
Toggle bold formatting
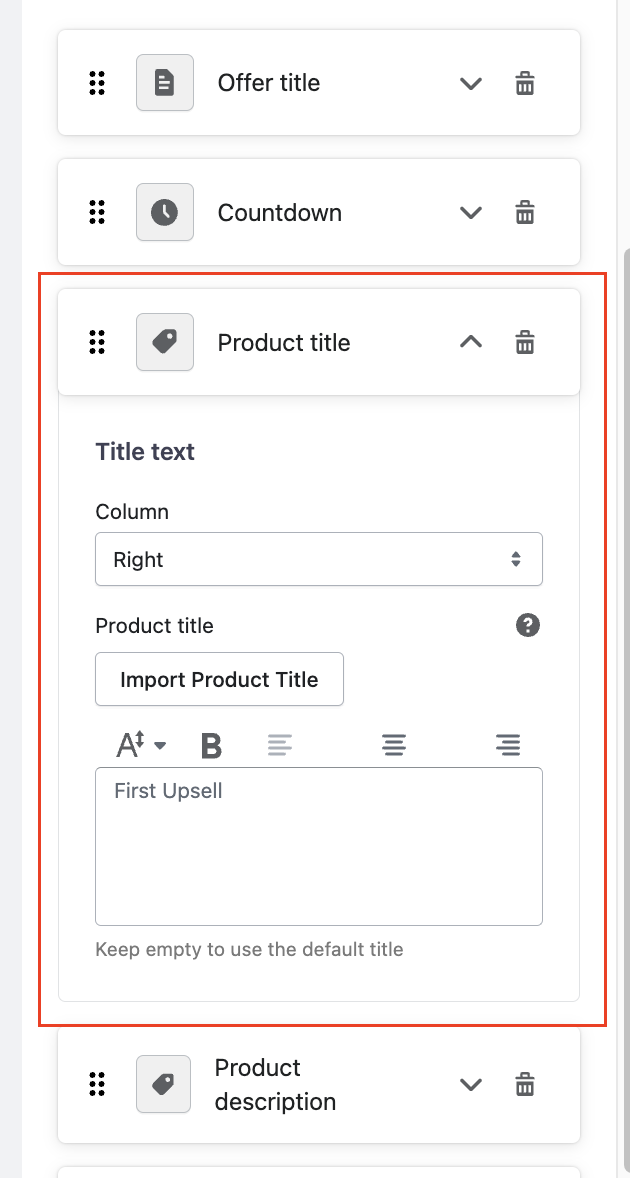coord(211,745)
